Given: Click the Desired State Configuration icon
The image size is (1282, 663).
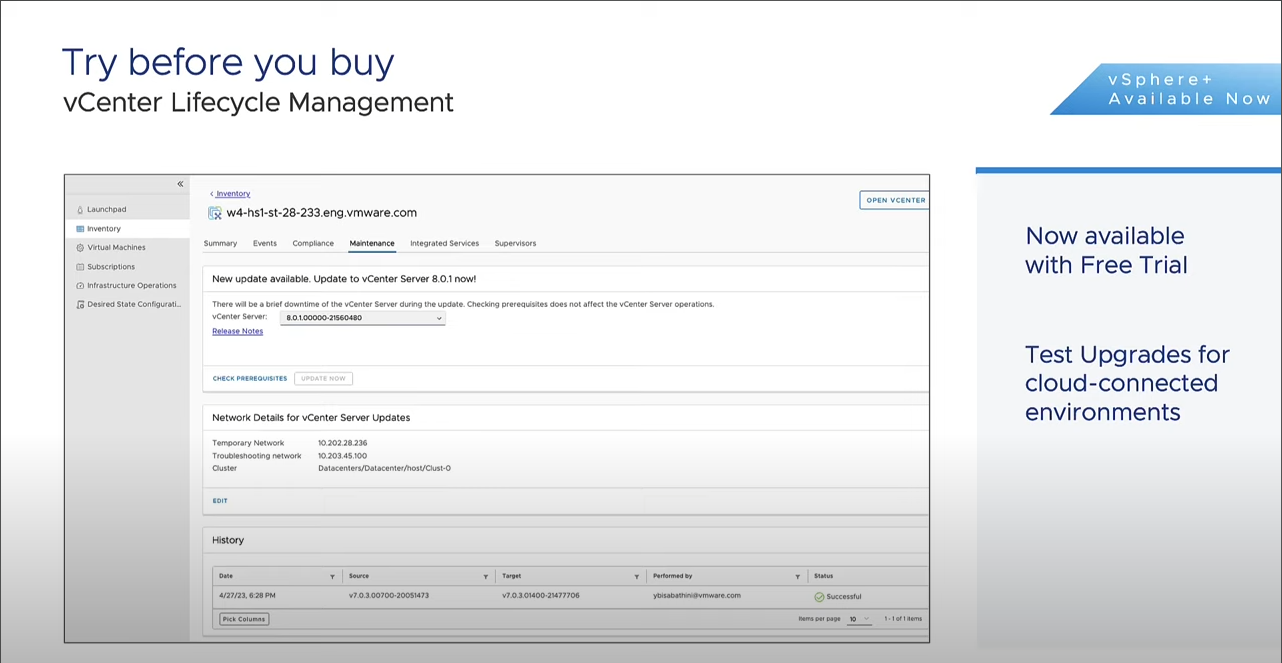Looking at the screenshot, I should coord(80,305).
